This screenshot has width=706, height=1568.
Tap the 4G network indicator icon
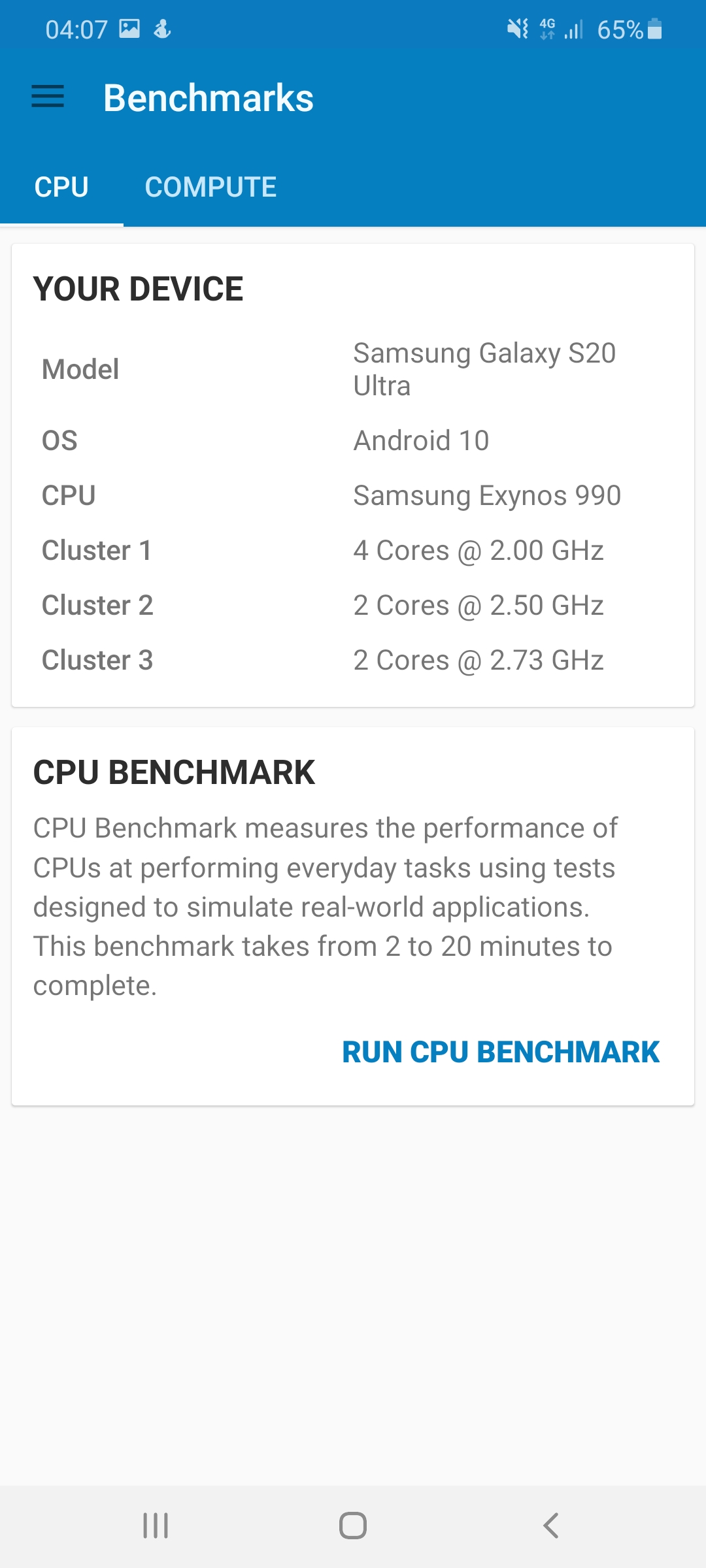coord(547,29)
